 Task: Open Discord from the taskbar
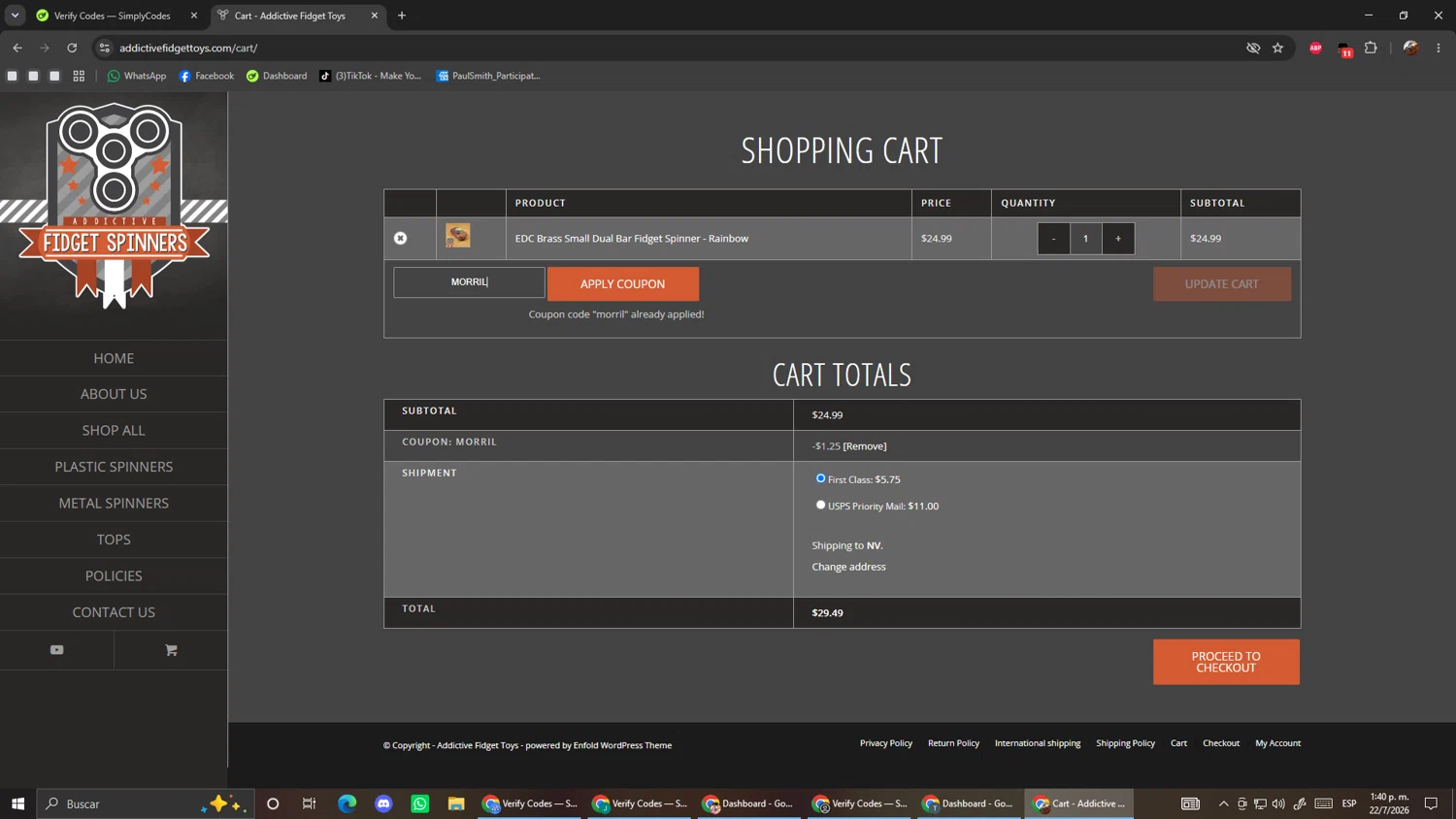[x=383, y=803]
